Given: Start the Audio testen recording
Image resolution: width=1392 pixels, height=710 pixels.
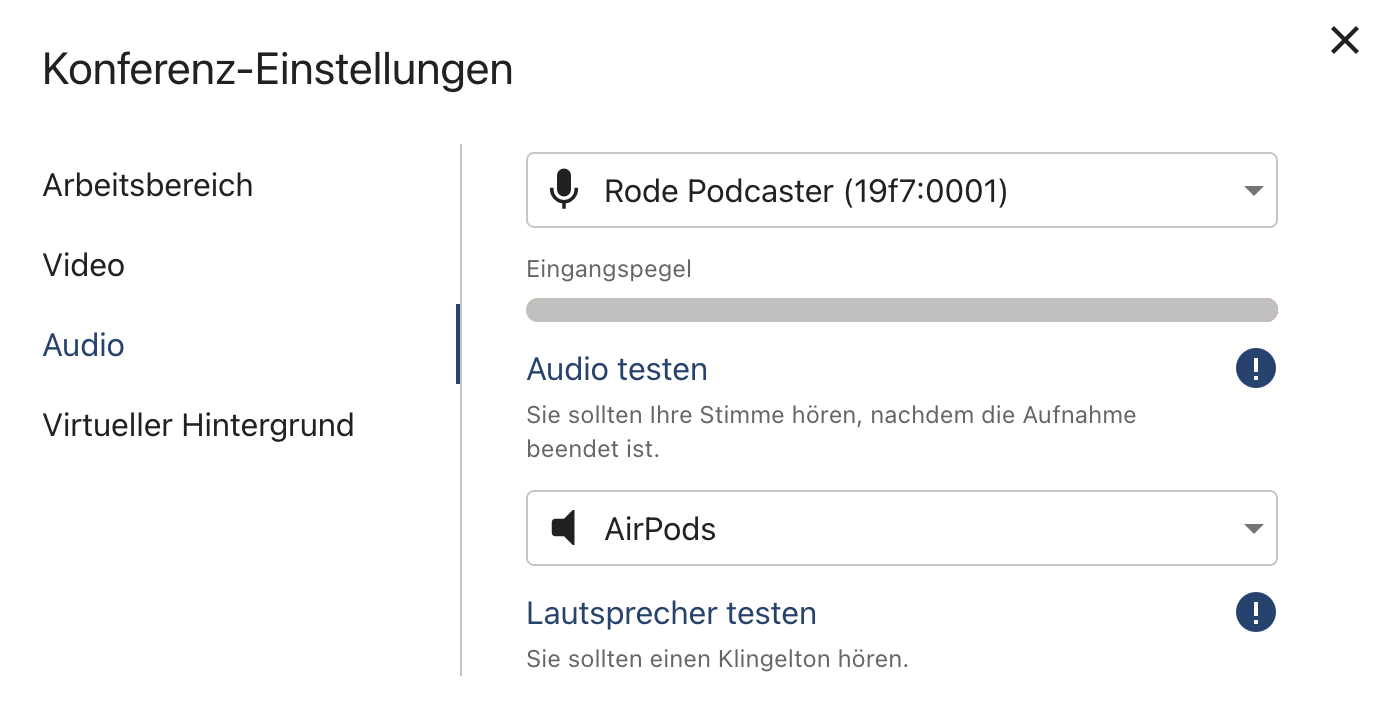Looking at the screenshot, I should 617,369.
